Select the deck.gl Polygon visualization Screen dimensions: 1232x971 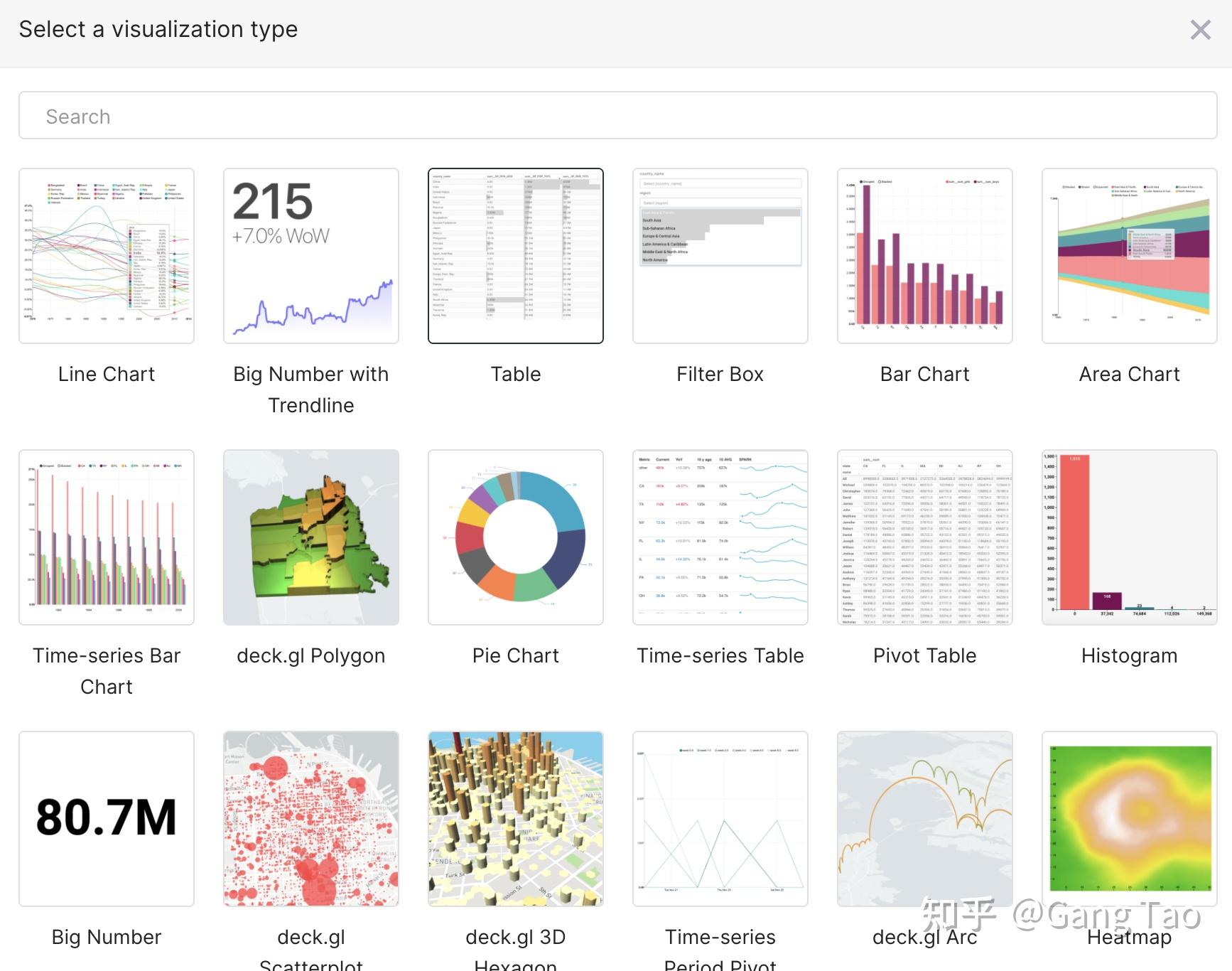(x=311, y=537)
